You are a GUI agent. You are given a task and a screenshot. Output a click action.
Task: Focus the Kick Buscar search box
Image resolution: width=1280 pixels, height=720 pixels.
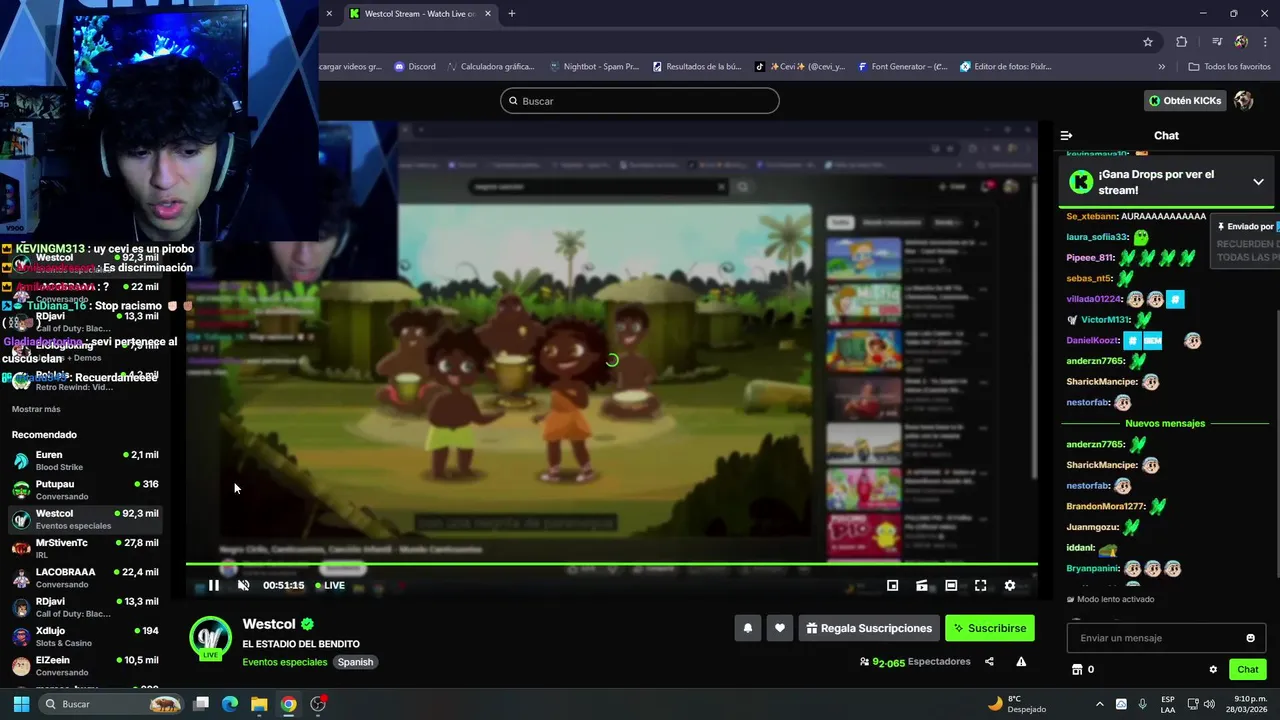tap(639, 101)
